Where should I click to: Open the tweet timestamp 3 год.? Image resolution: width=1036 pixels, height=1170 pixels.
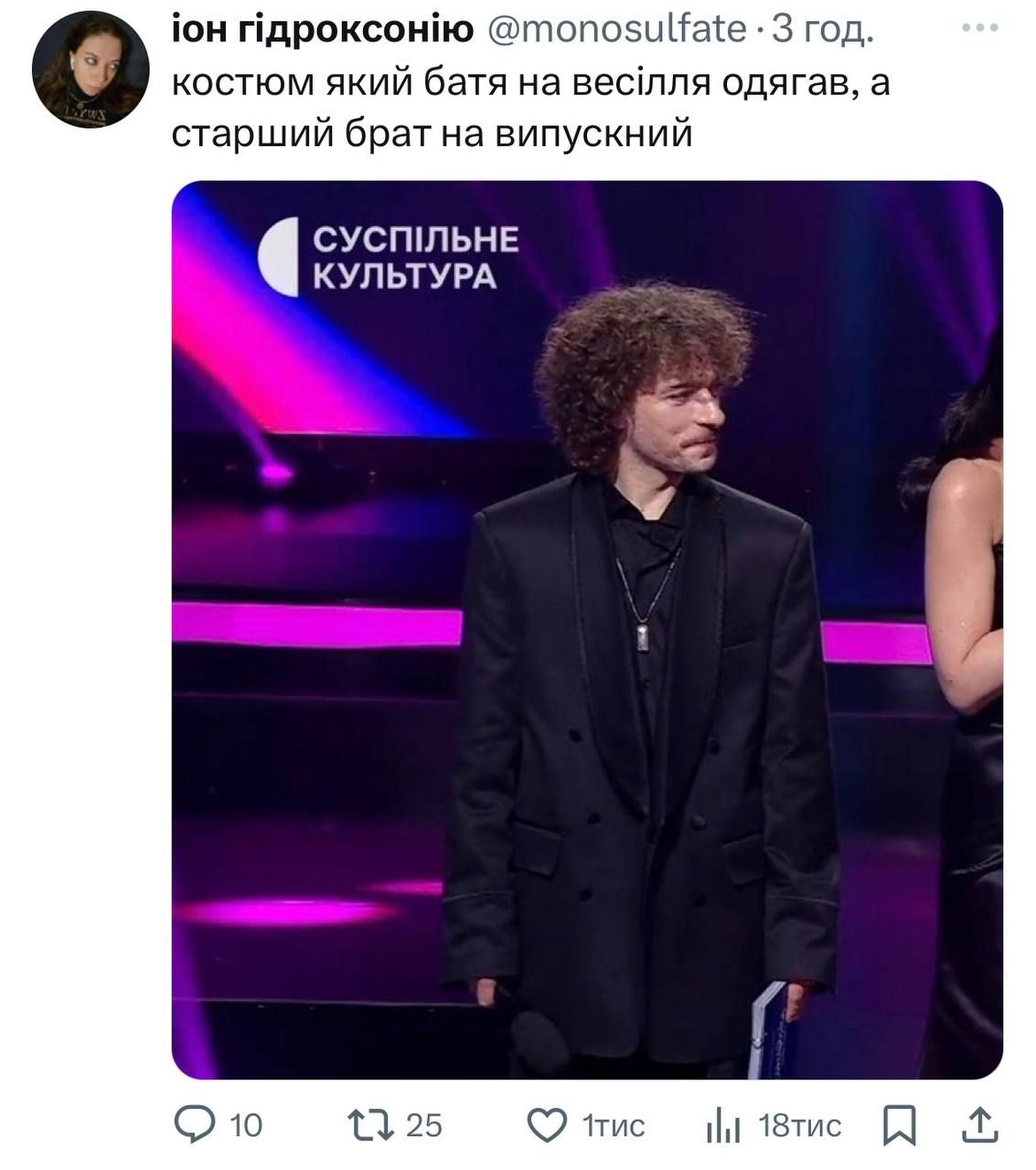(823, 32)
